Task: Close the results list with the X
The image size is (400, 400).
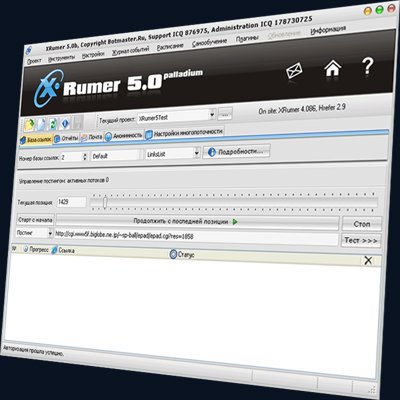Action: (368, 260)
